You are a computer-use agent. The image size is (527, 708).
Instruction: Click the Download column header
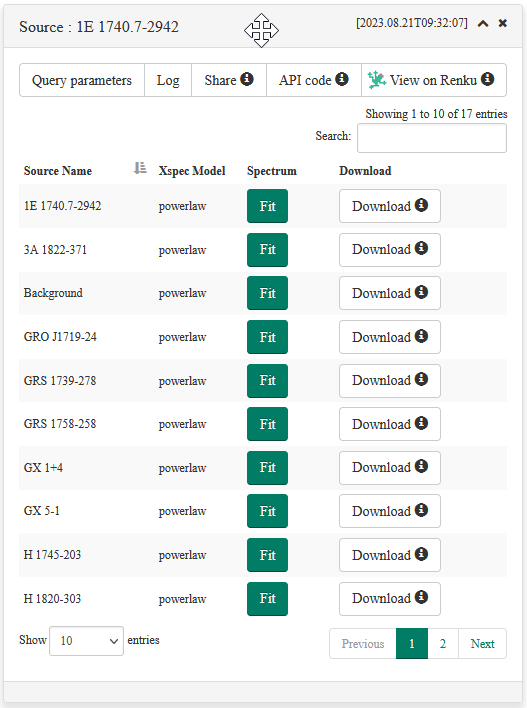pyautogui.click(x=365, y=171)
